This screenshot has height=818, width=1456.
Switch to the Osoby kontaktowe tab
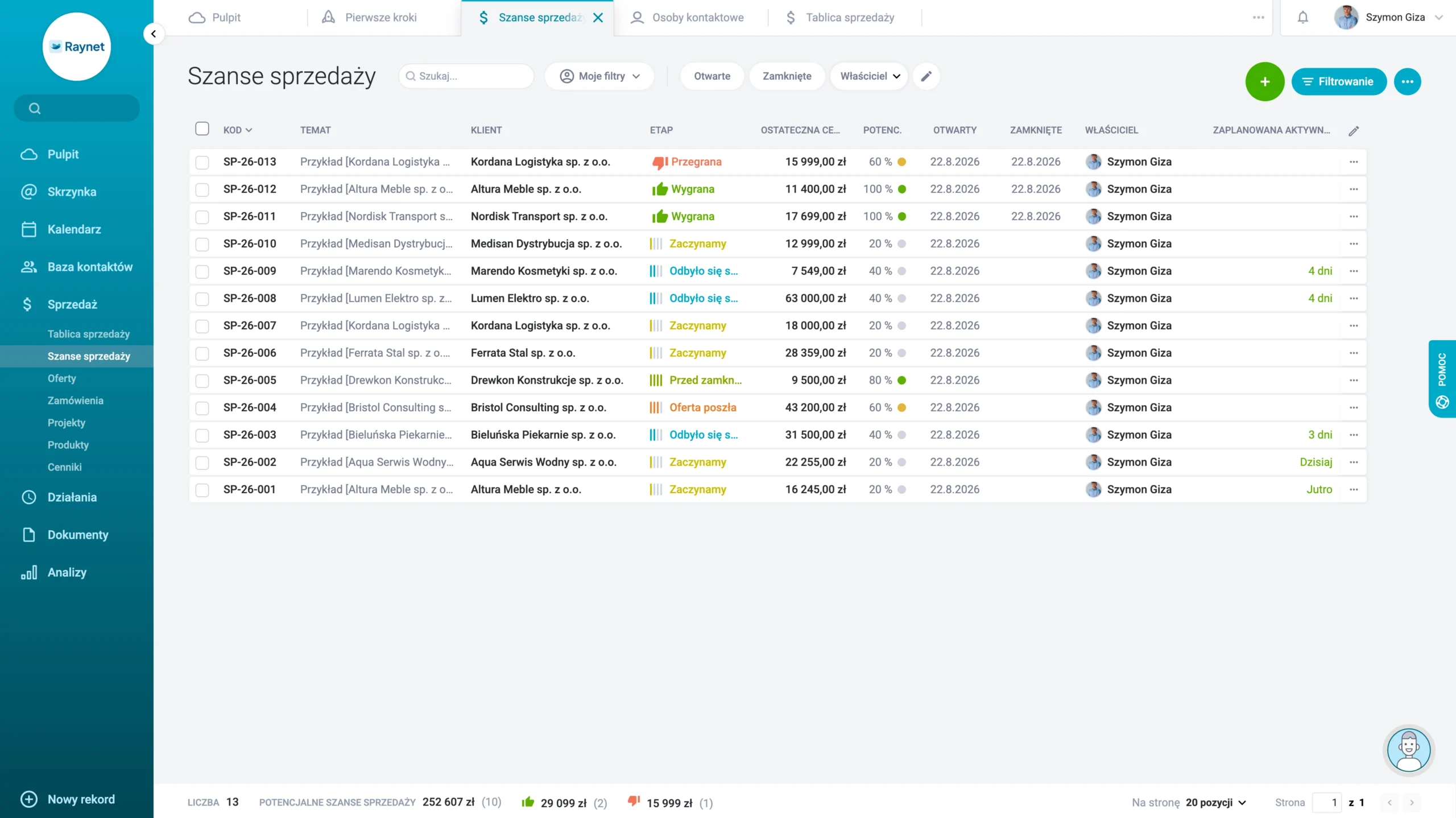687,18
